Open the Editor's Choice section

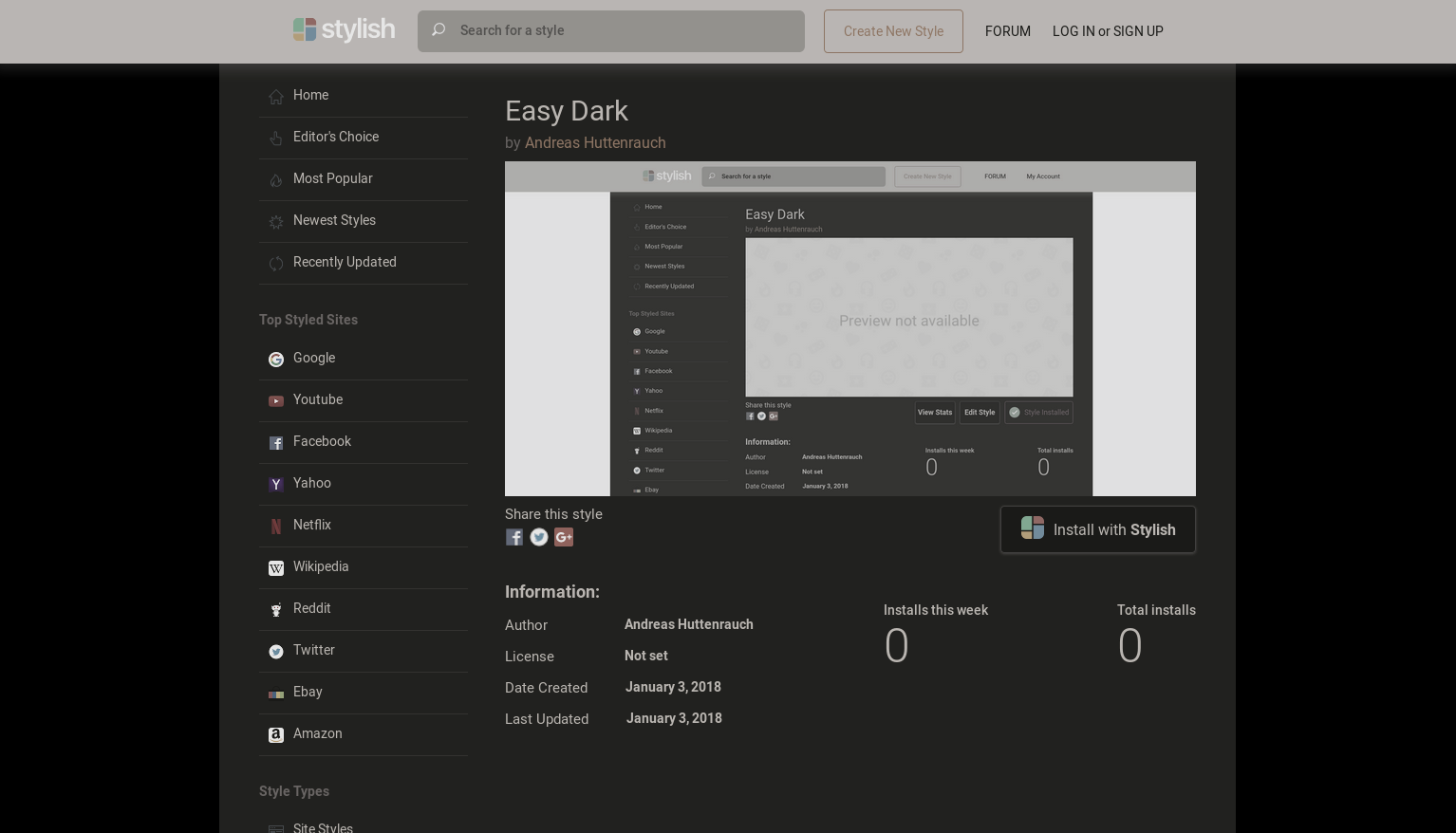point(335,137)
